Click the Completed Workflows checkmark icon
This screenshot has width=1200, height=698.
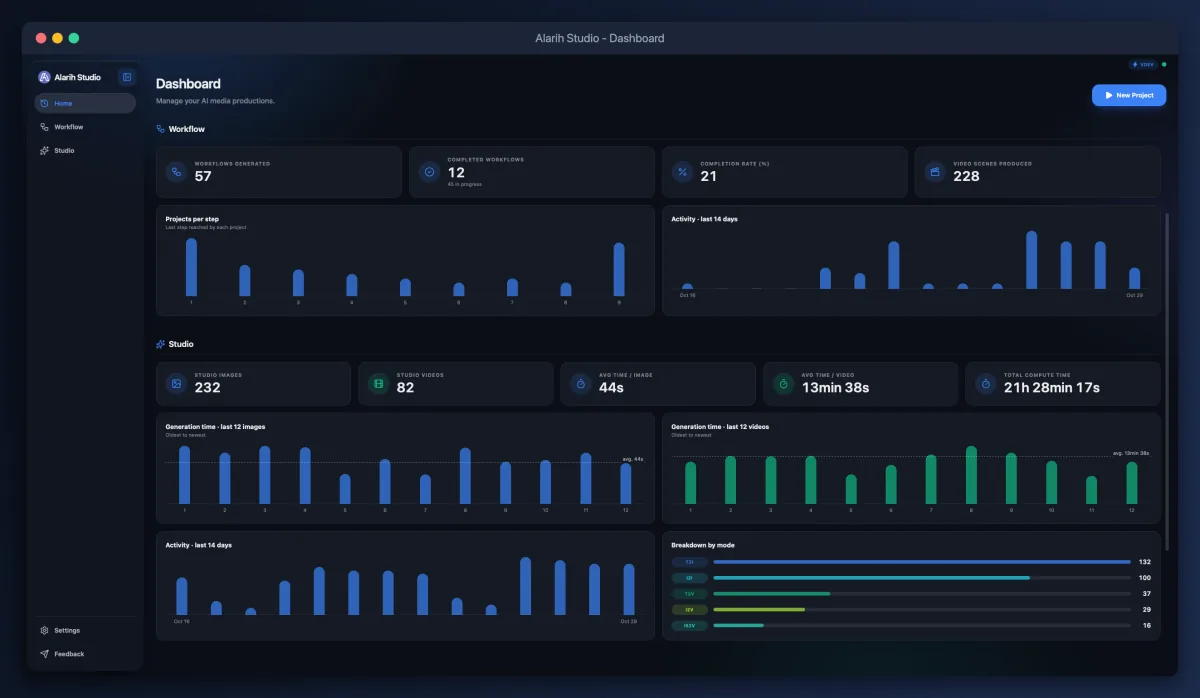429,171
